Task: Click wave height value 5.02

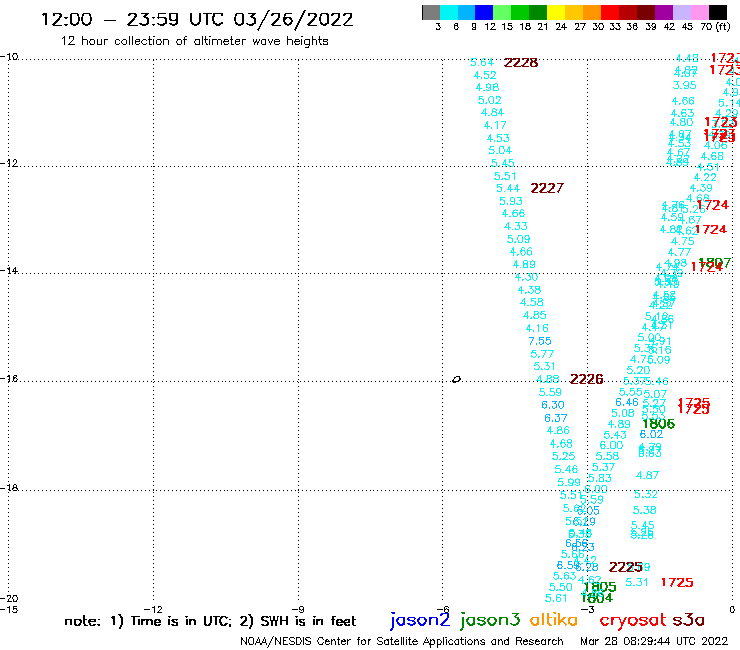Action: coord(489,100)
